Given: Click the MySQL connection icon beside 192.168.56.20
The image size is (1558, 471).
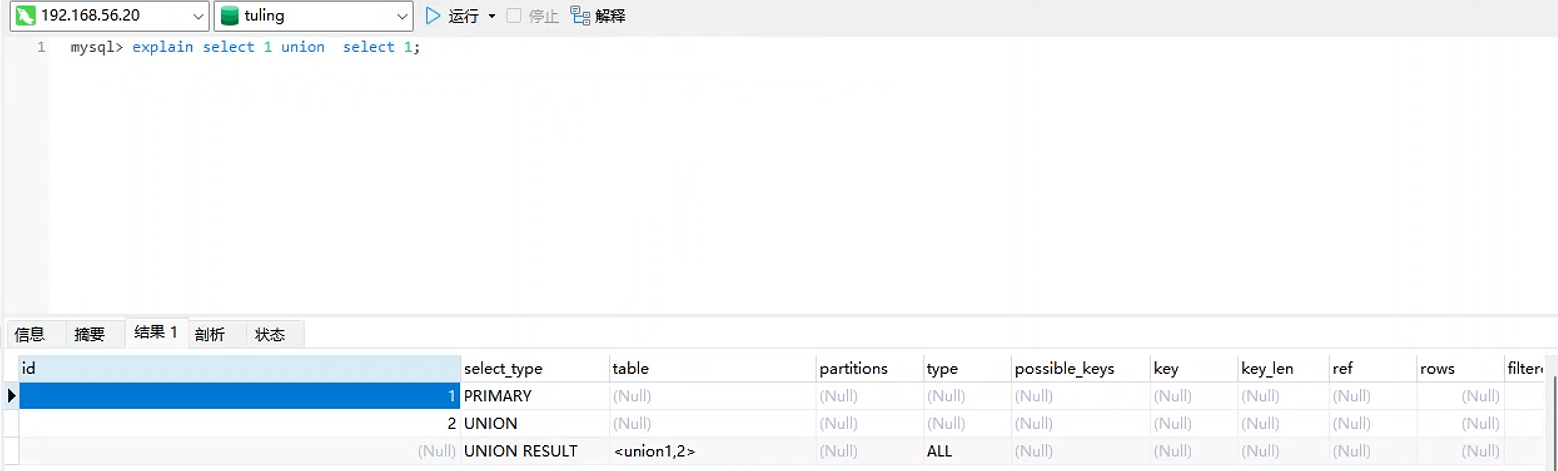Looking at the screenshot, I should point(26,16).
